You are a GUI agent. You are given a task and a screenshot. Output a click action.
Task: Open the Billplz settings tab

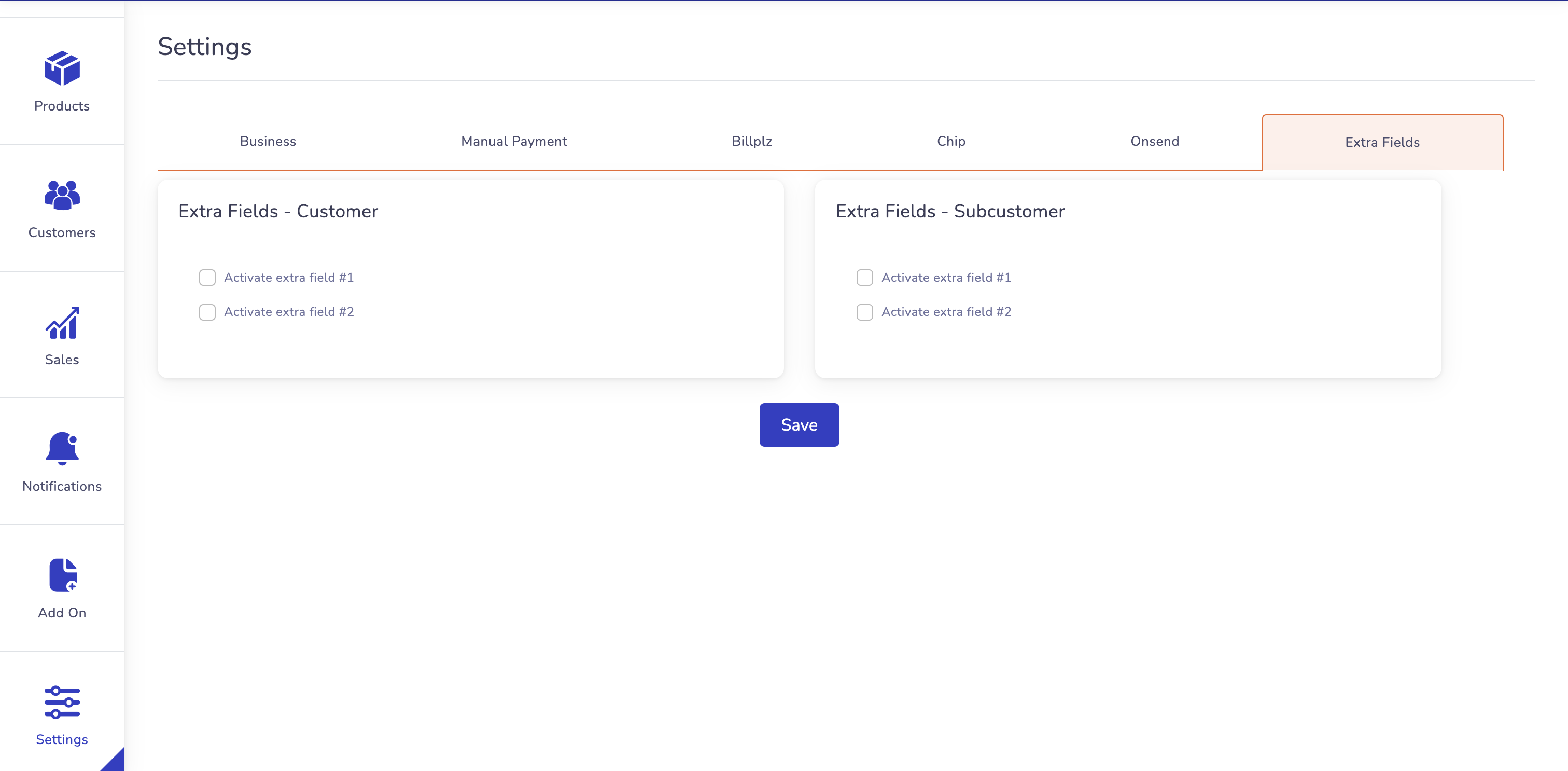(752, 141)
